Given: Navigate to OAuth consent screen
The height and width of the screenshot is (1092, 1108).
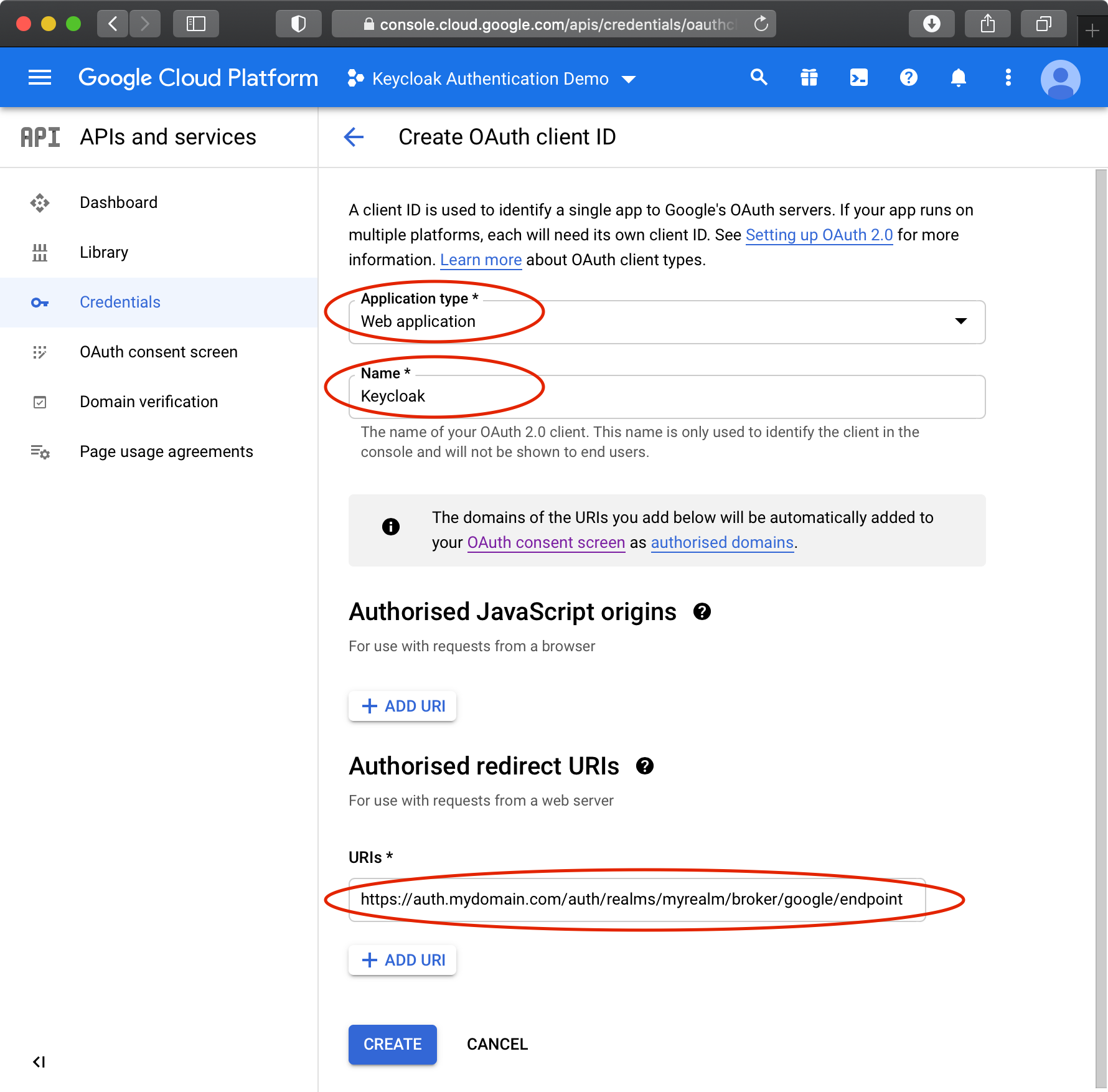Looking at the screenshot, I should pos(159,352).
